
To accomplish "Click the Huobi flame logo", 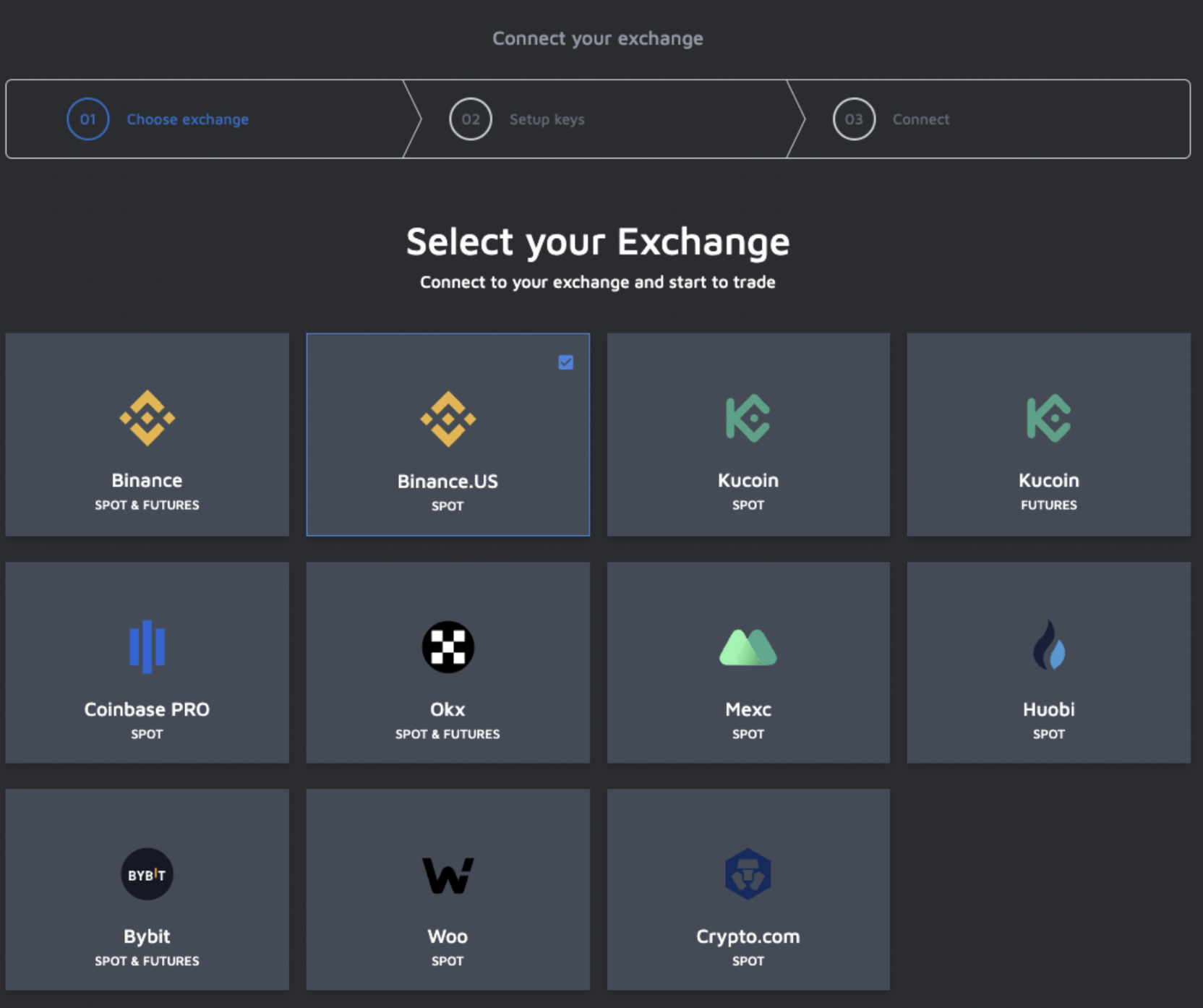I will coord(1048,646).
